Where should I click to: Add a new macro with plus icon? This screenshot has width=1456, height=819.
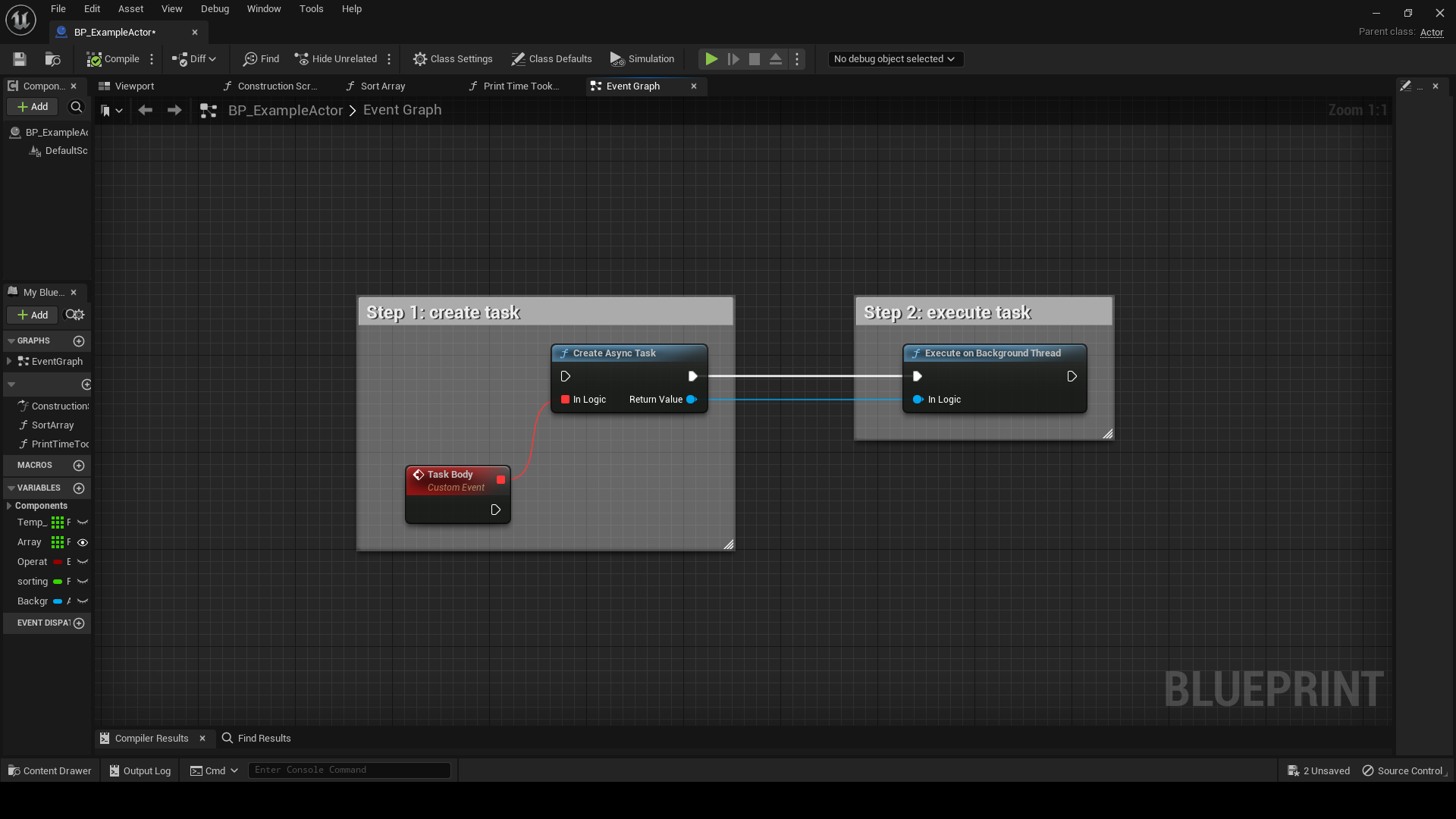[79, 466]
